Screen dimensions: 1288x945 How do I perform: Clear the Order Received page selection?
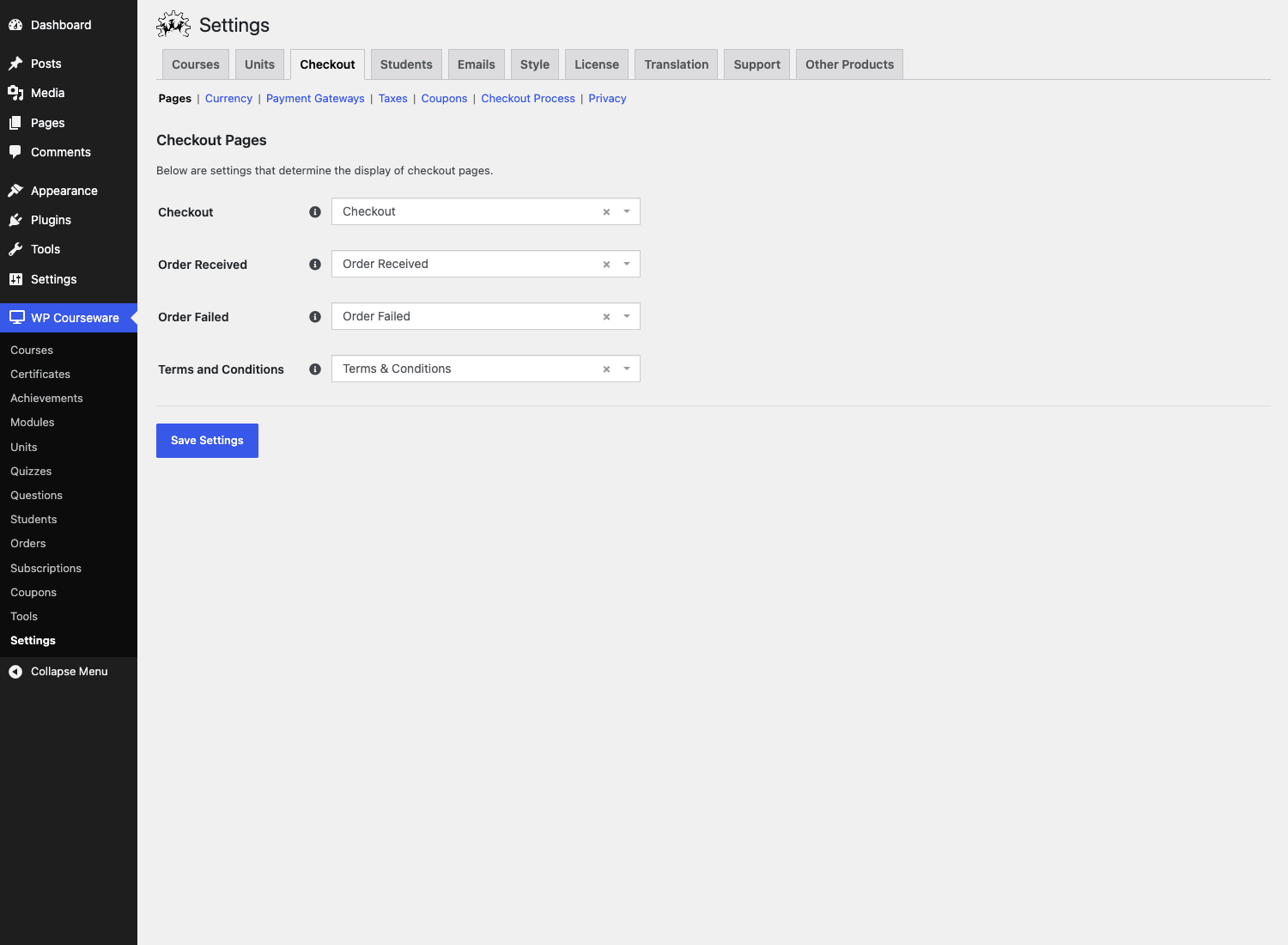(x=606, y=265)
